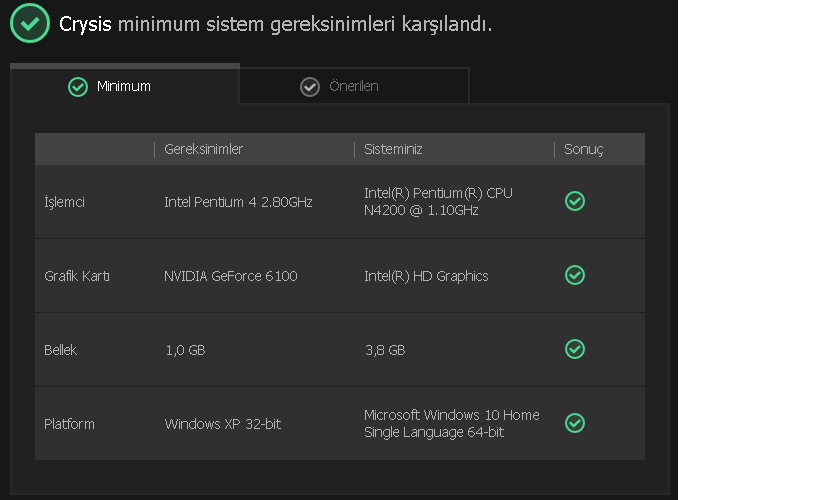Click the NVIDIA GeForce 6100 requirement

231,276
